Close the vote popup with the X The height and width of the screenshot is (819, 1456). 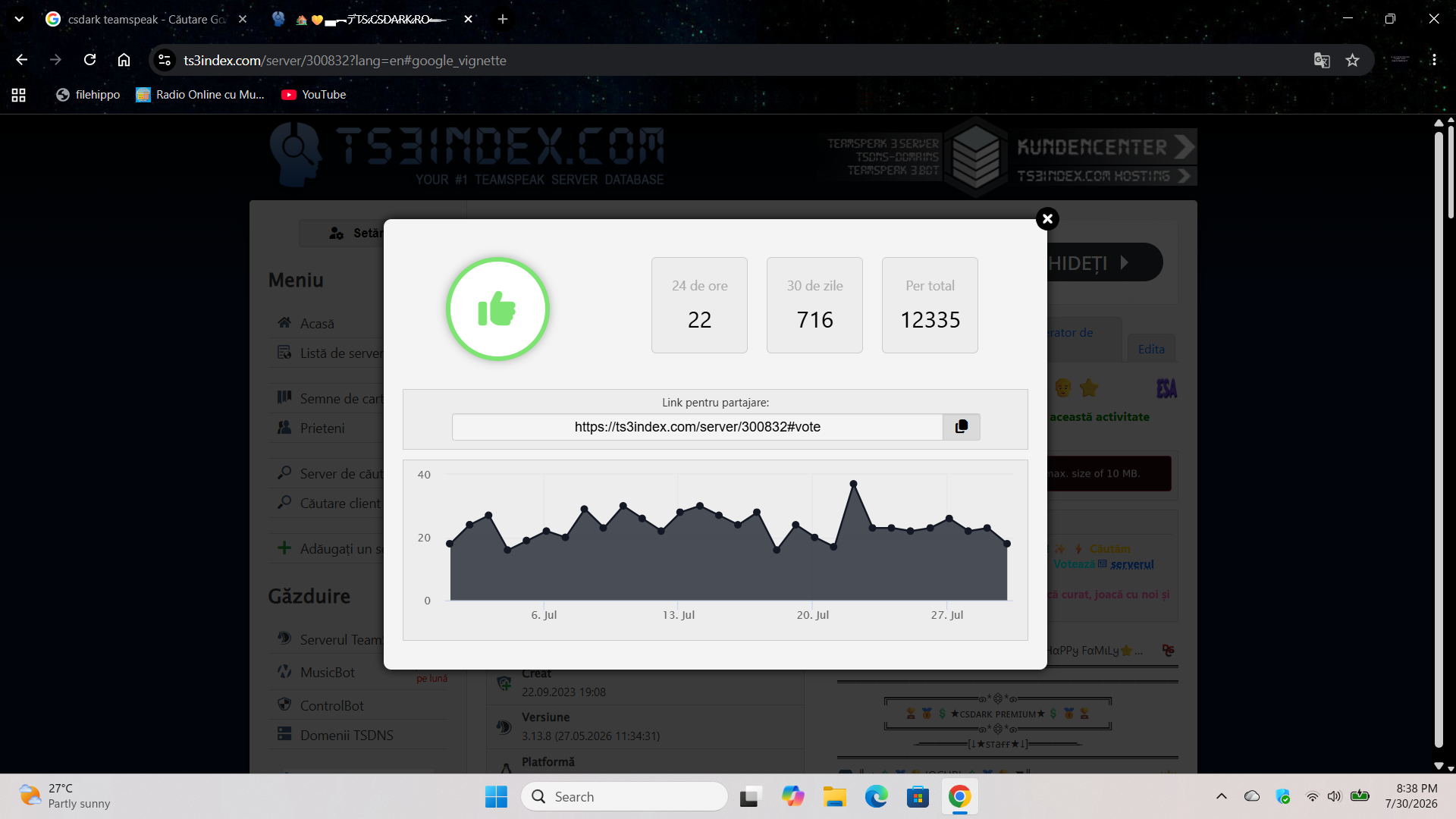[x=1047, y=219]
